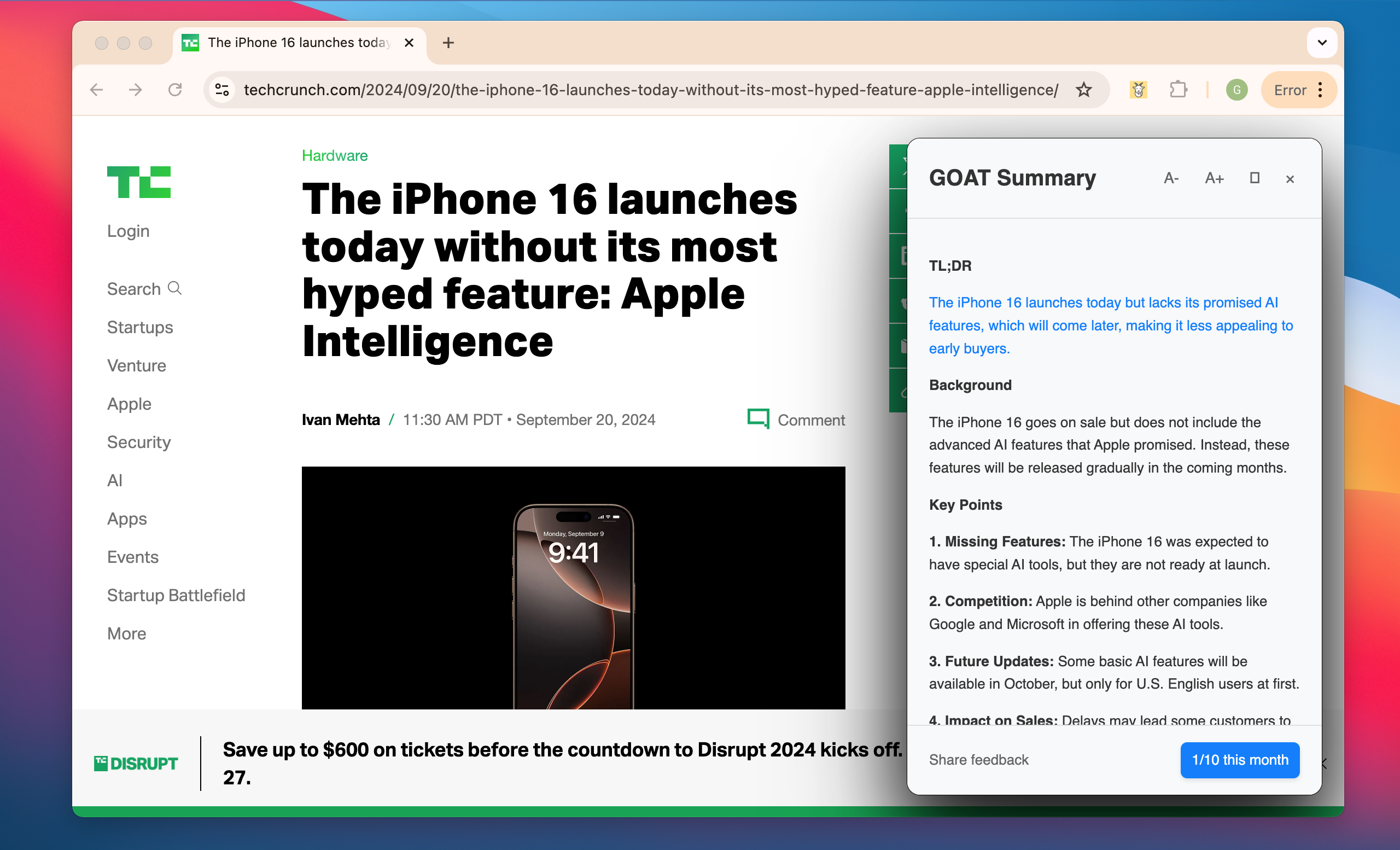This screenshot has width=1400, height=850.
Task: Close the GOAT Summary panel
Action: pos(1290,179)
